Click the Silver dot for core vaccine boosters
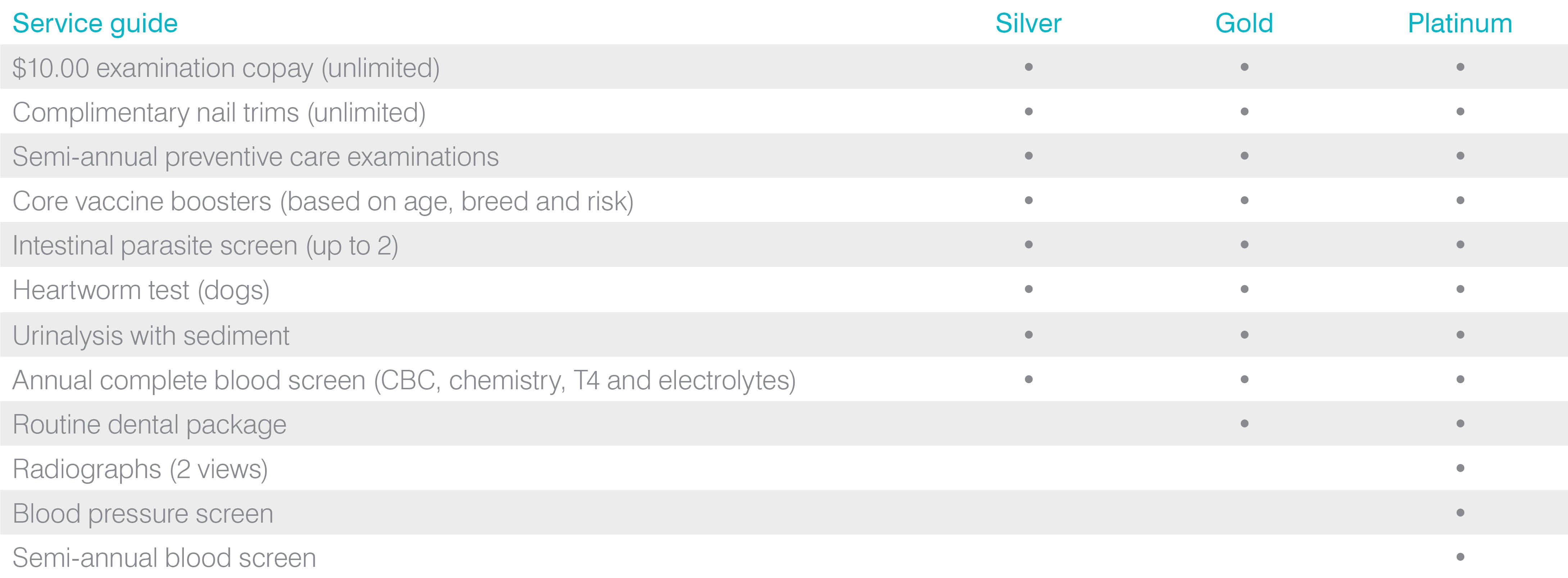1568x578 pixels. point(1029,200)
